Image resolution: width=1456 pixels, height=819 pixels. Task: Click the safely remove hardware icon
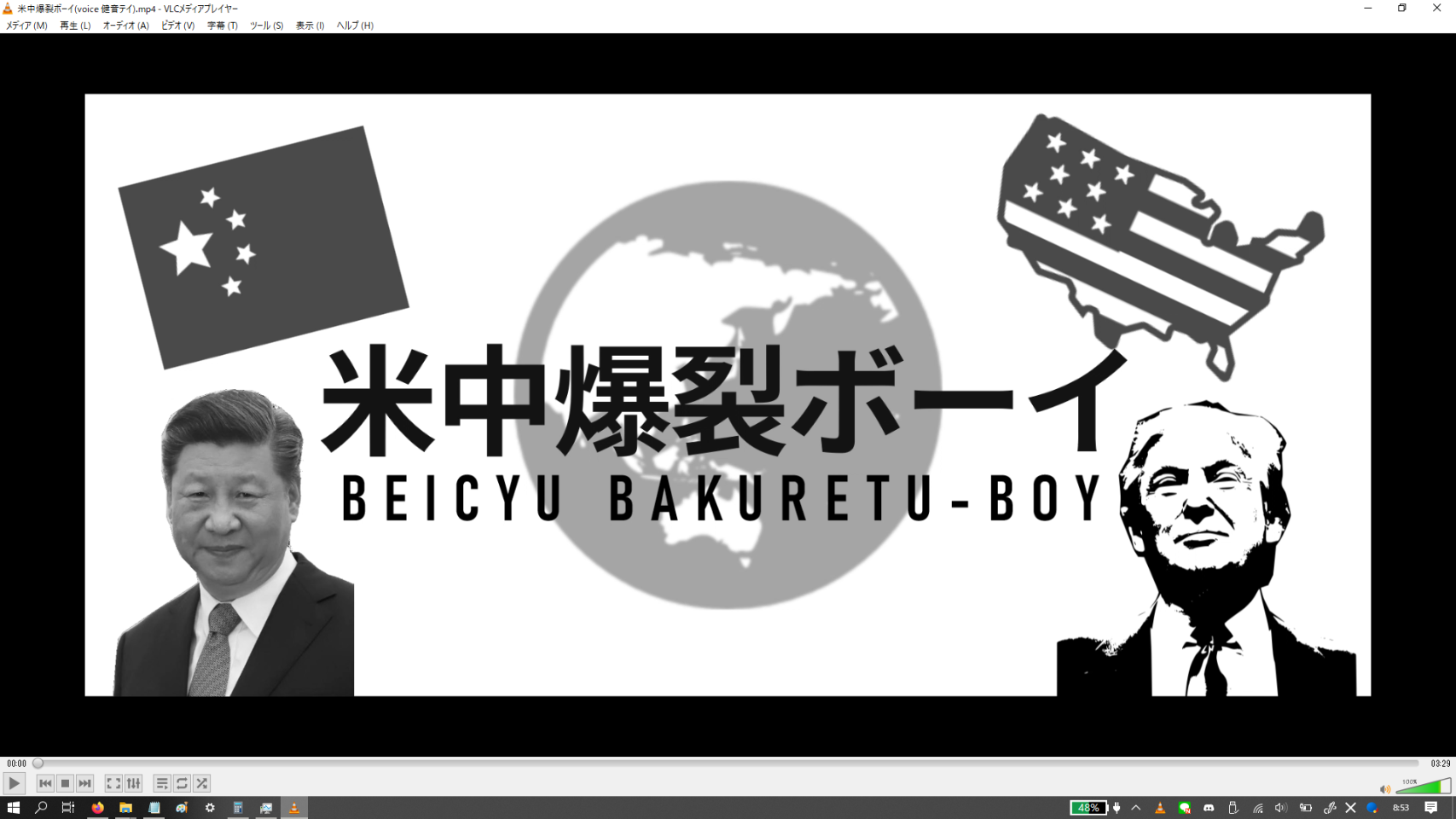[x=1233, y=808]
